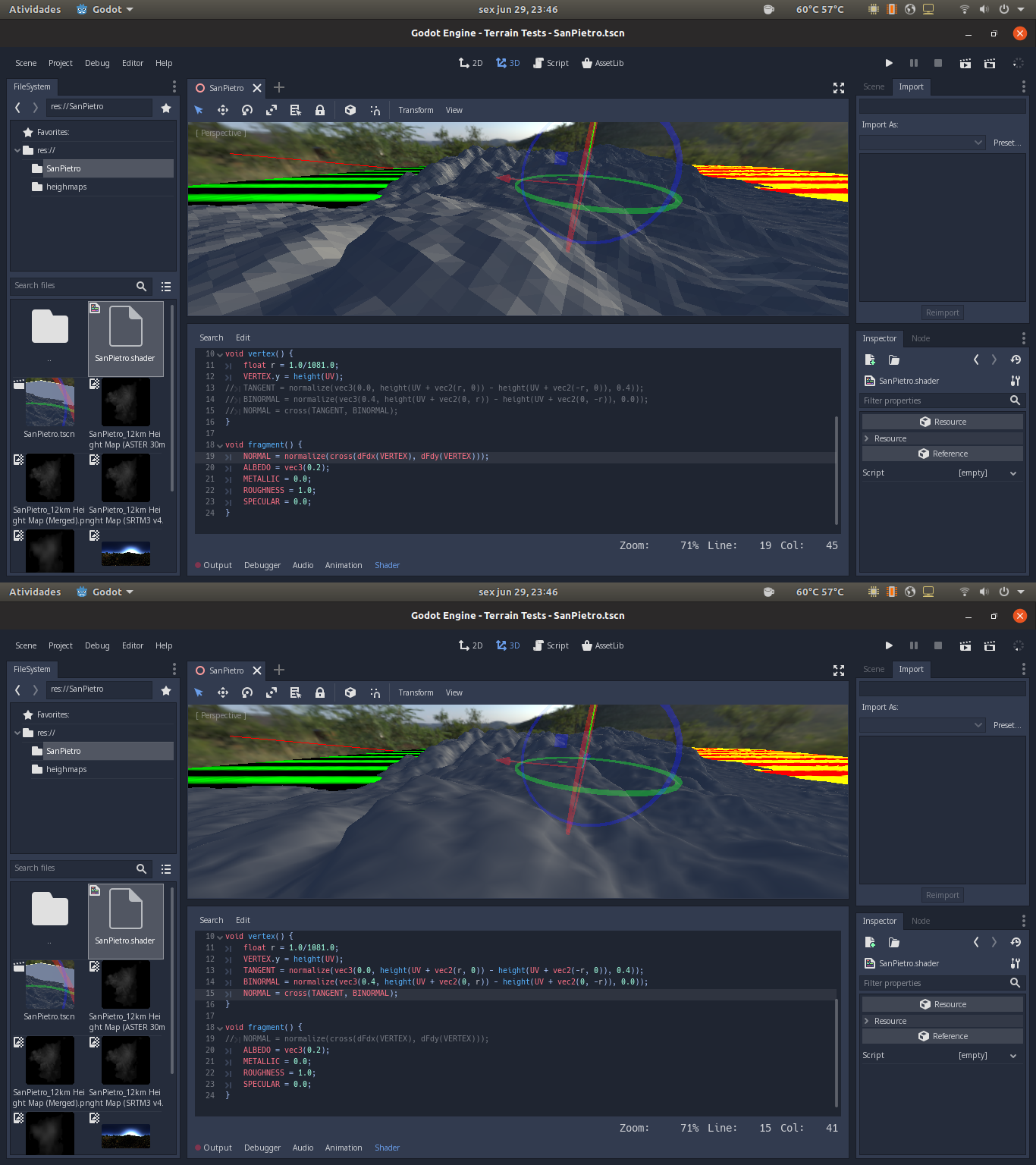This screenshot has width=1036, height=1165.
Task: Open object history icon in upper Inspector
Action: coord(1016,360)
